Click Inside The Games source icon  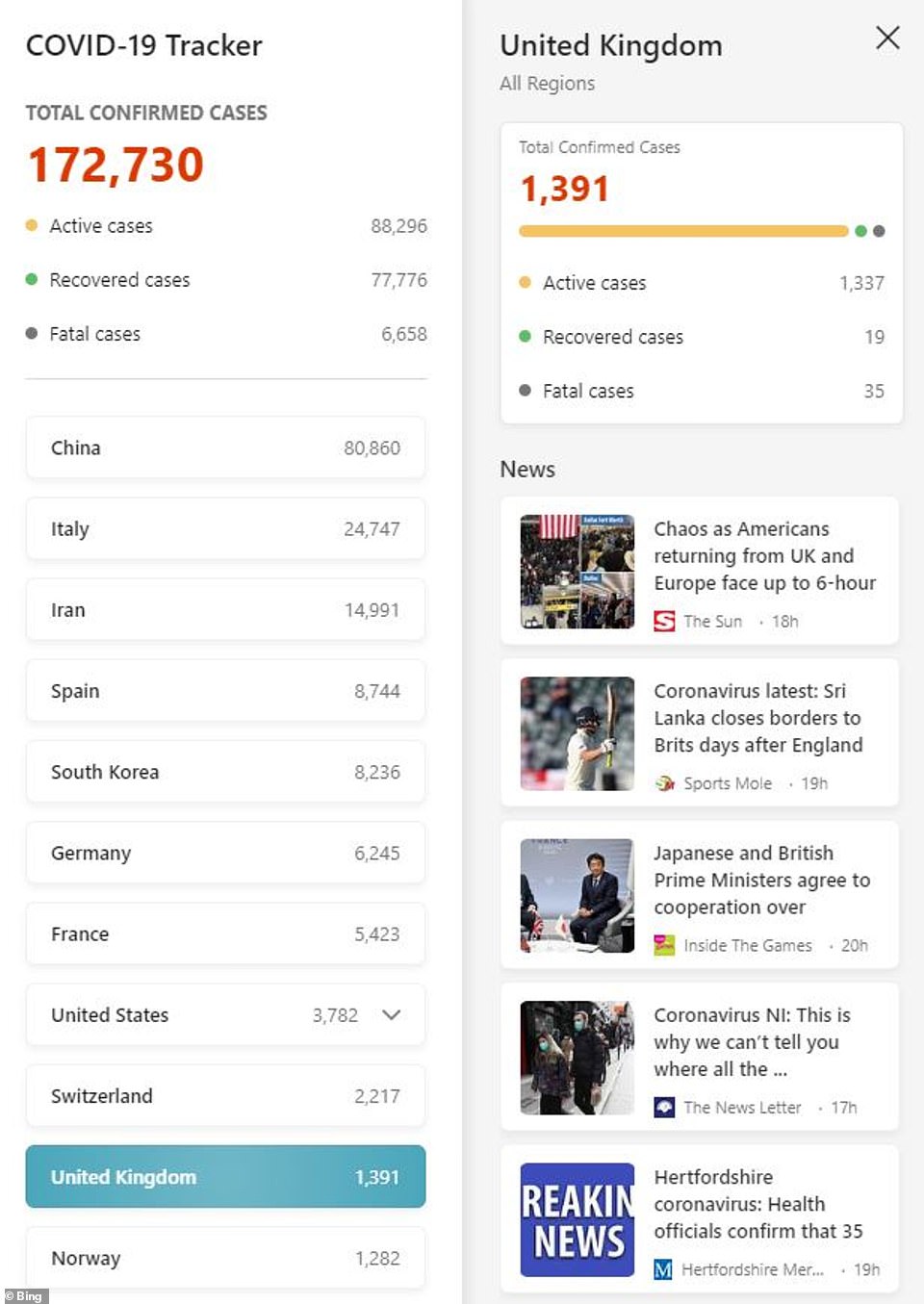point(664,945)
